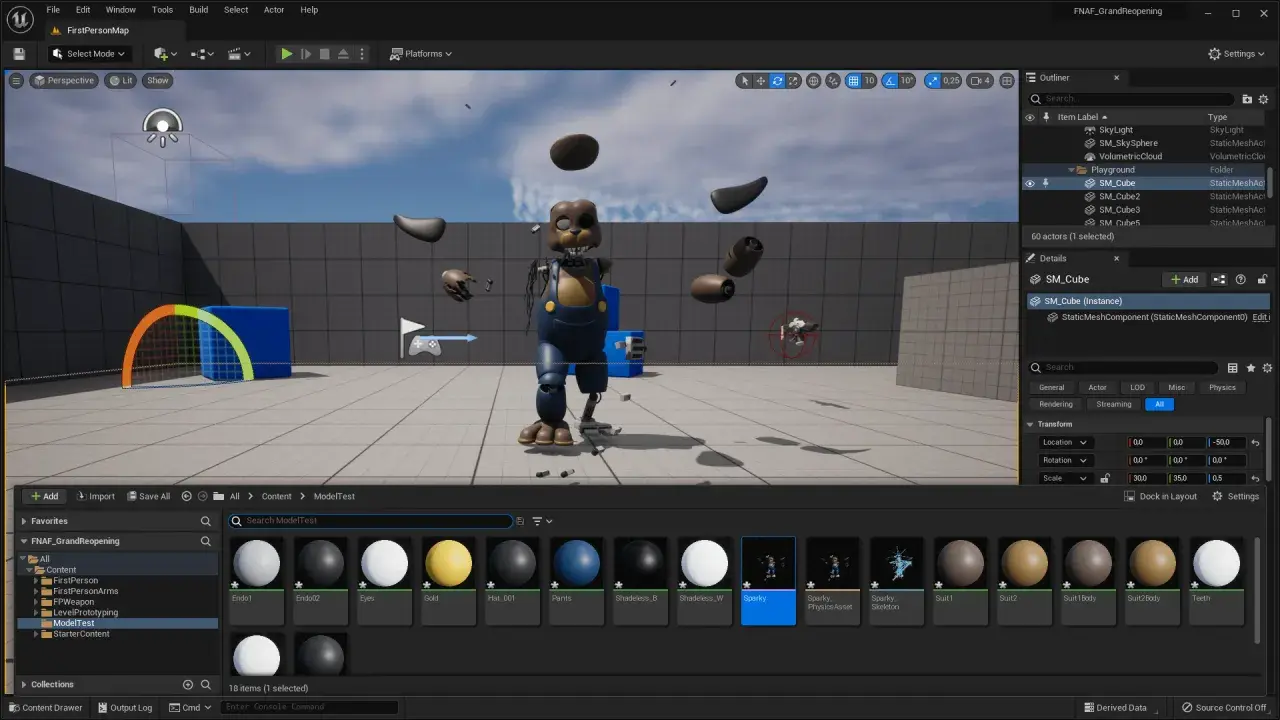The height and width of the screenshot is (720, 1280).
Task: Open the Cinematics clapperboard dropdown
Action: pos(240,54)
